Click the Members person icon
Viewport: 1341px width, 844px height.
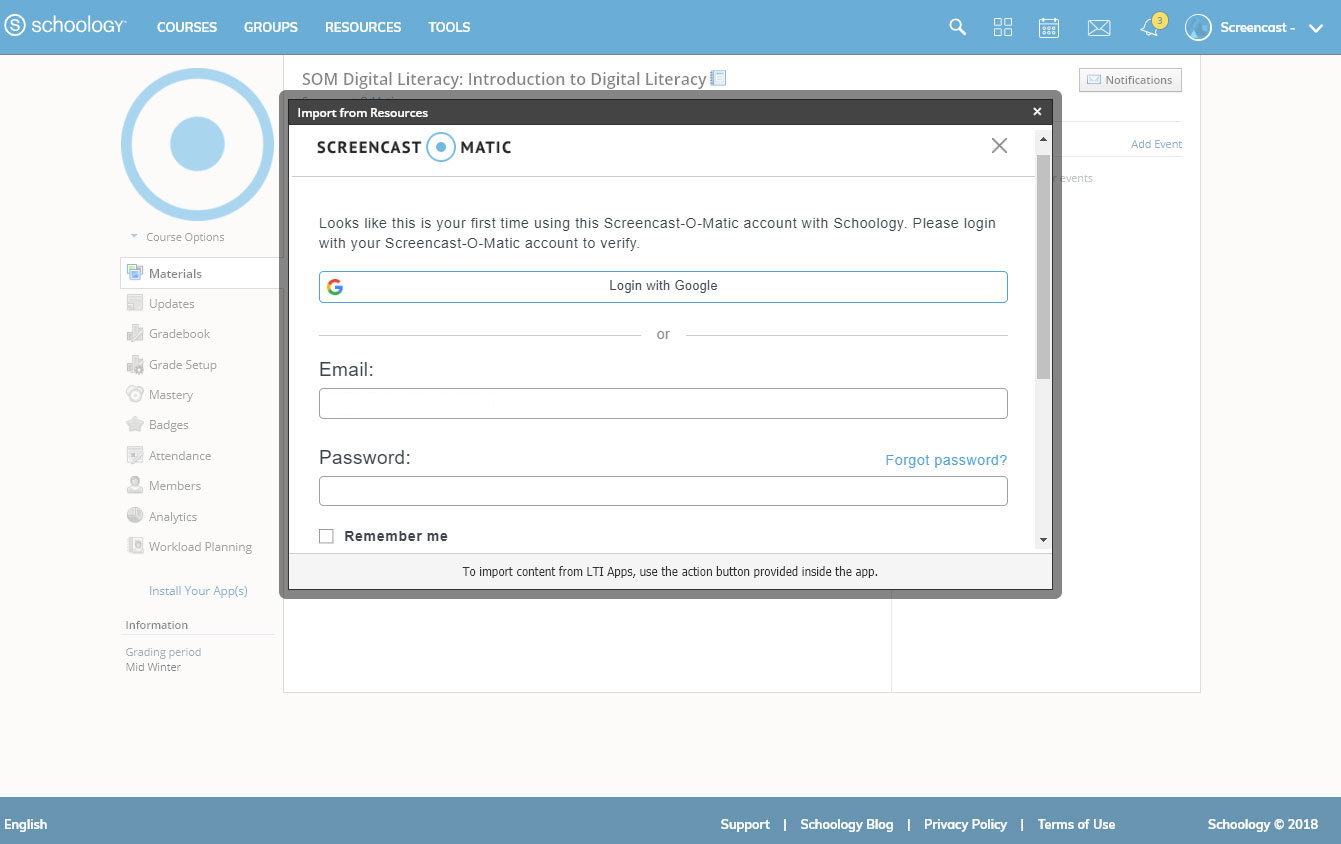pyautogui.click(x=135, y=485)
